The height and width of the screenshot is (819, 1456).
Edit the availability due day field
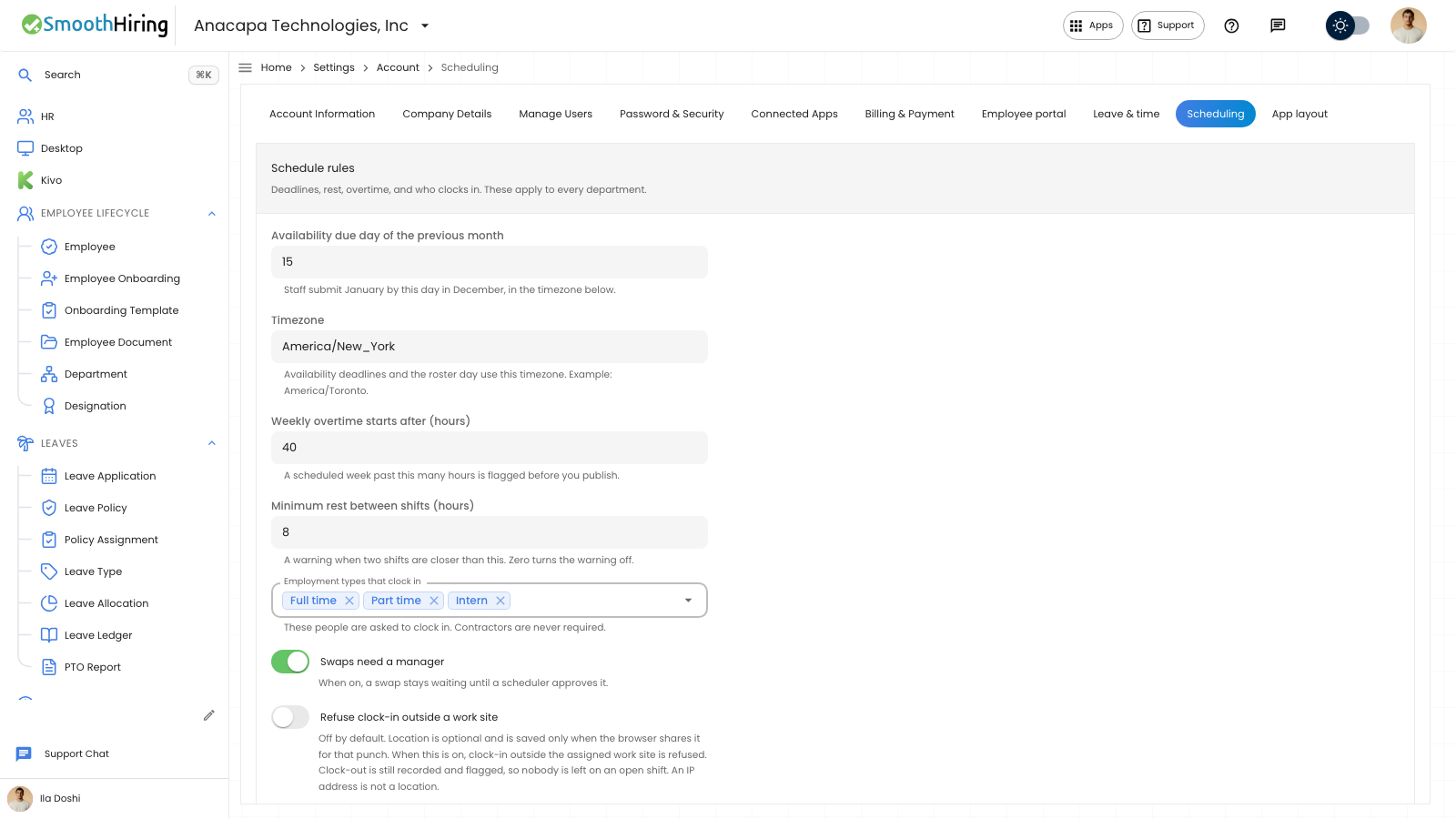490,262
